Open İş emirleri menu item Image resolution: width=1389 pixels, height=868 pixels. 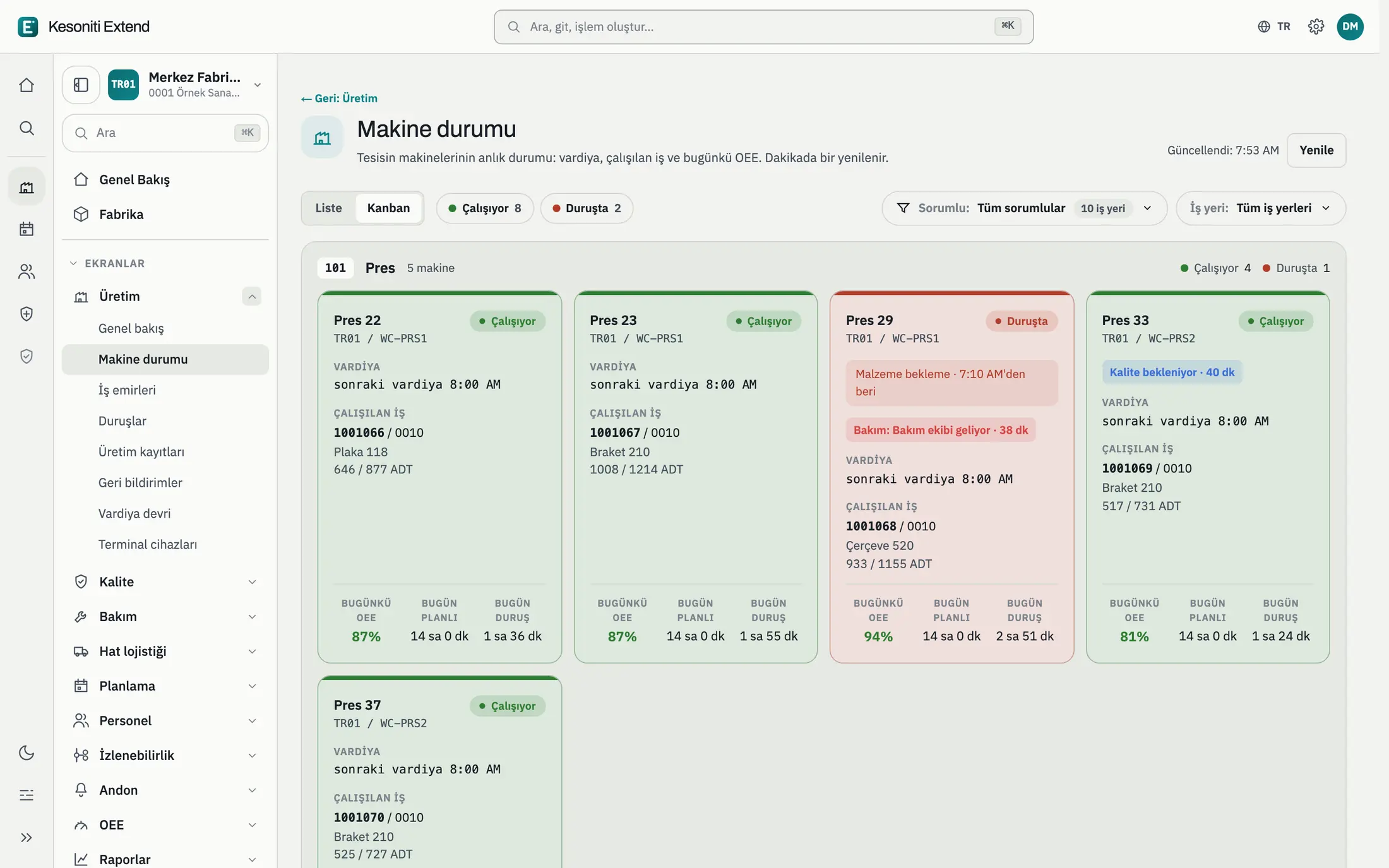pos(165,390)
